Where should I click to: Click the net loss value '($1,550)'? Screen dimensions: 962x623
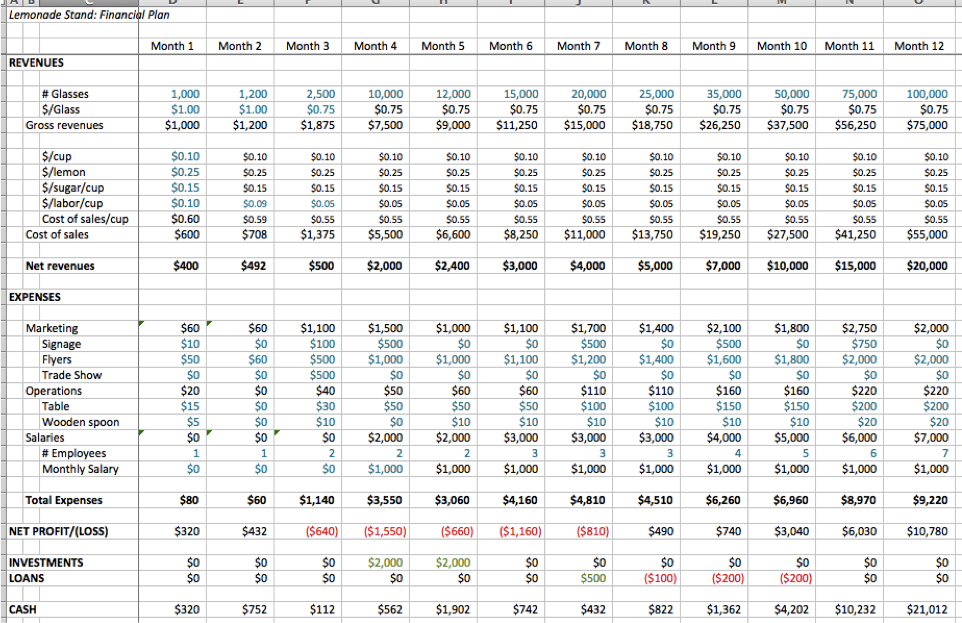point(385,532)
